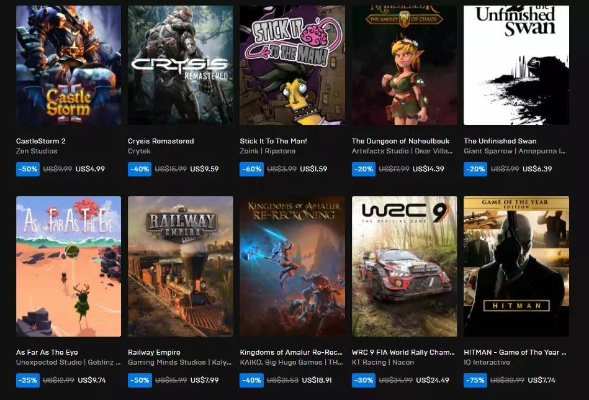
Task: Select the WRC 9 cover image
Action: point(404,266)
